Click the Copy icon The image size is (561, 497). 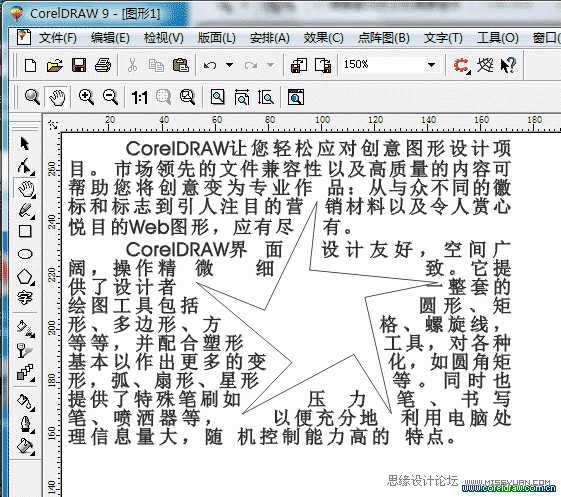[x=156, y=65]
